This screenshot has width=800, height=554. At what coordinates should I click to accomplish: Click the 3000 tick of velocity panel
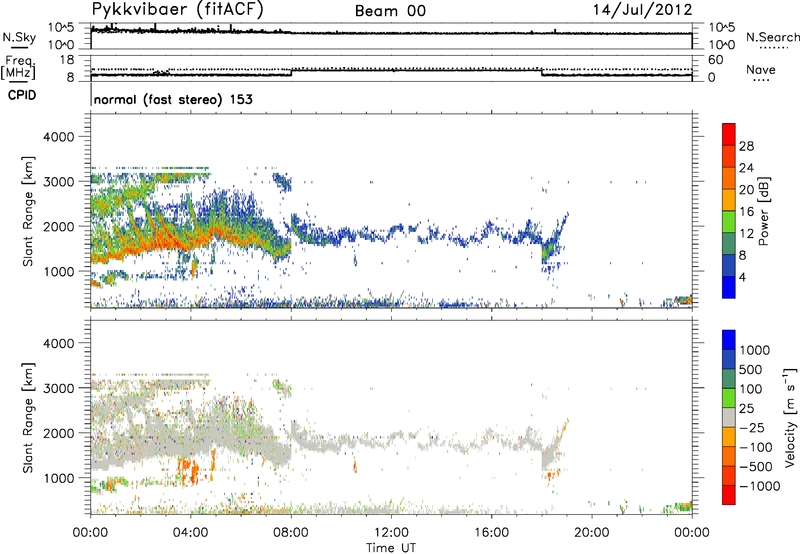point(58,388)
